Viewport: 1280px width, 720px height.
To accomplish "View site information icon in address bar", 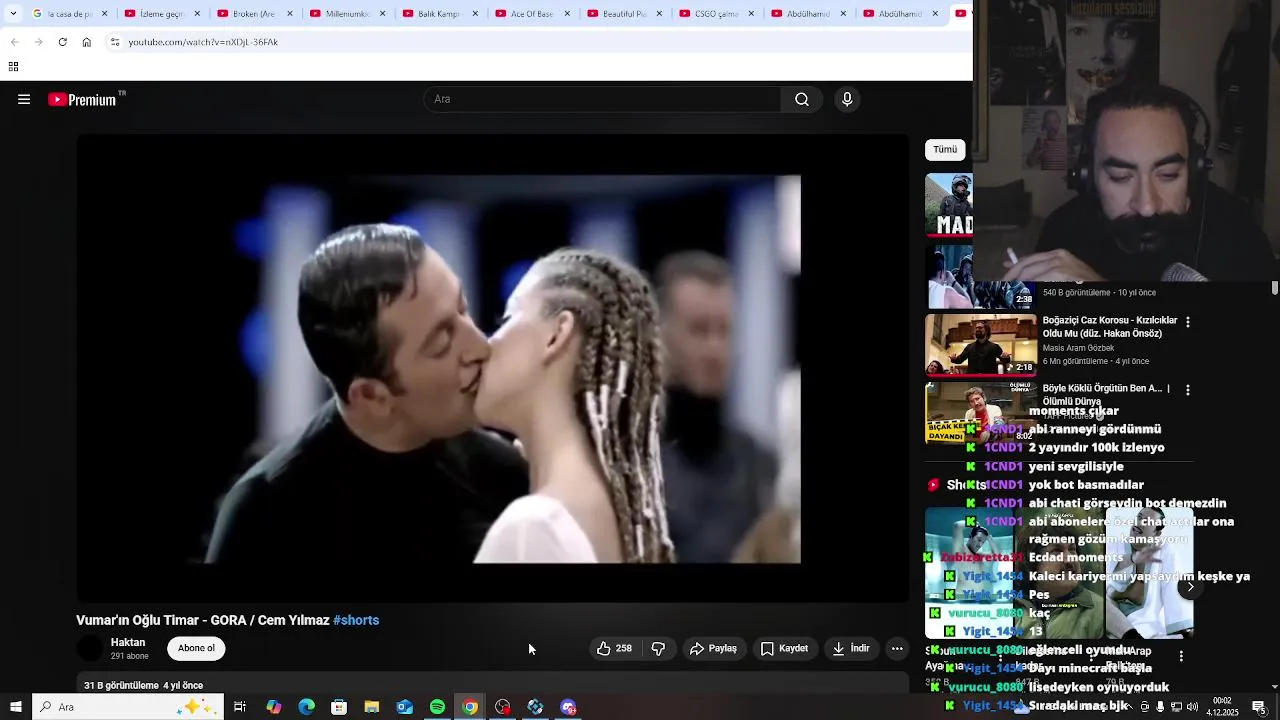I will [x=115, y=42].
